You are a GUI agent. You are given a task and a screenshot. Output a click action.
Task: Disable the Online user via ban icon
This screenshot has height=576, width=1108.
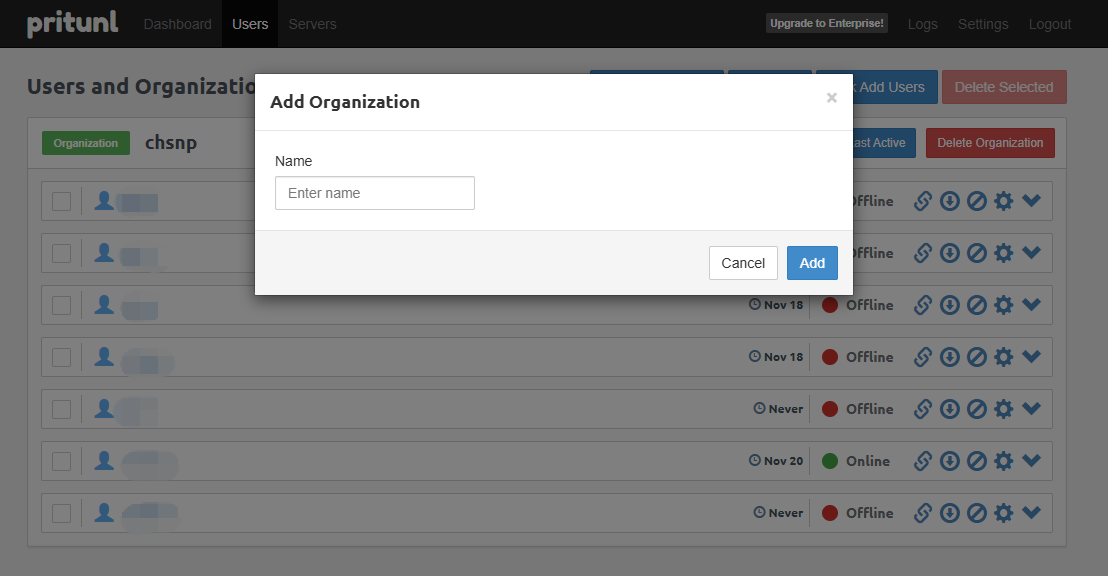977,461
